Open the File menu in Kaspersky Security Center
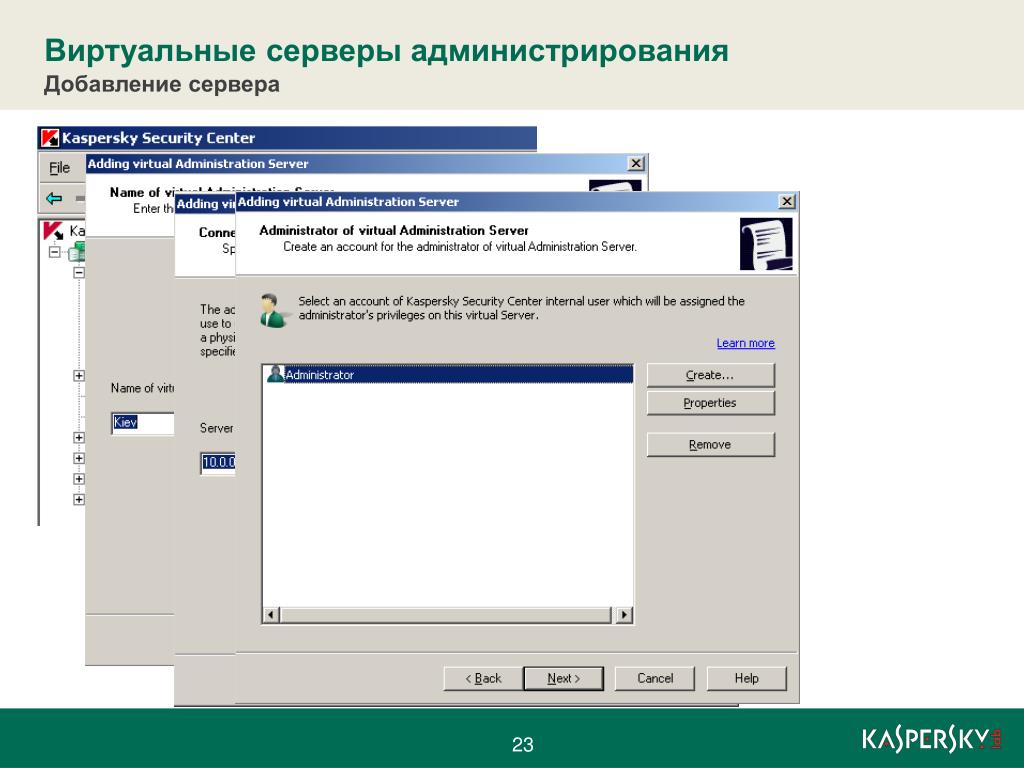The image size is (1024, 768). pos(59,168)
